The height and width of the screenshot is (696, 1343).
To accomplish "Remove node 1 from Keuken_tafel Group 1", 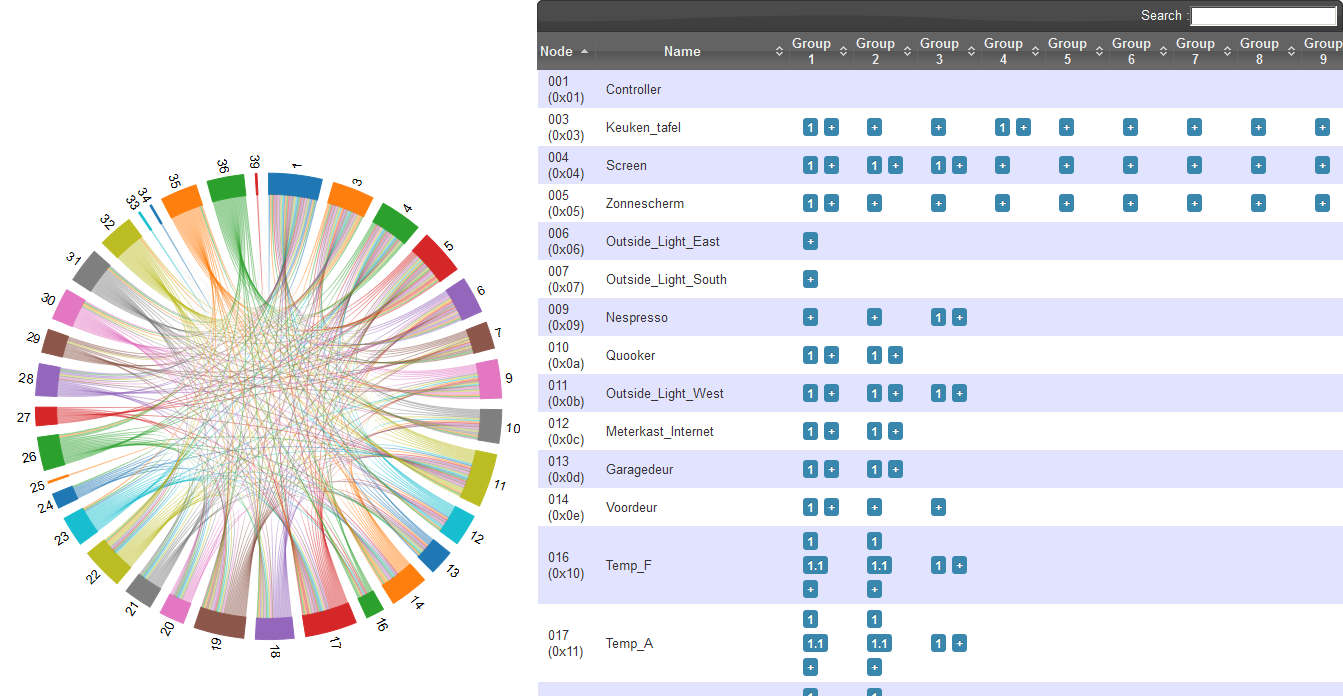I will tap(810, 127).
